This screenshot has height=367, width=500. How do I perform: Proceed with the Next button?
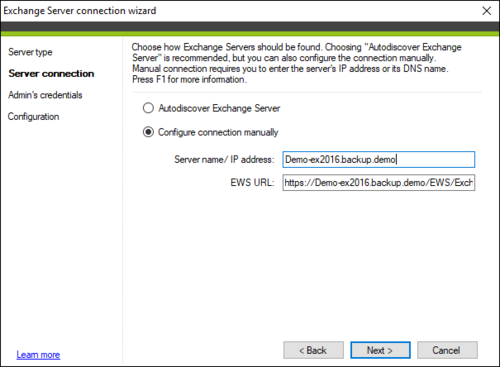pyautogui.click(x=380, y=350)
